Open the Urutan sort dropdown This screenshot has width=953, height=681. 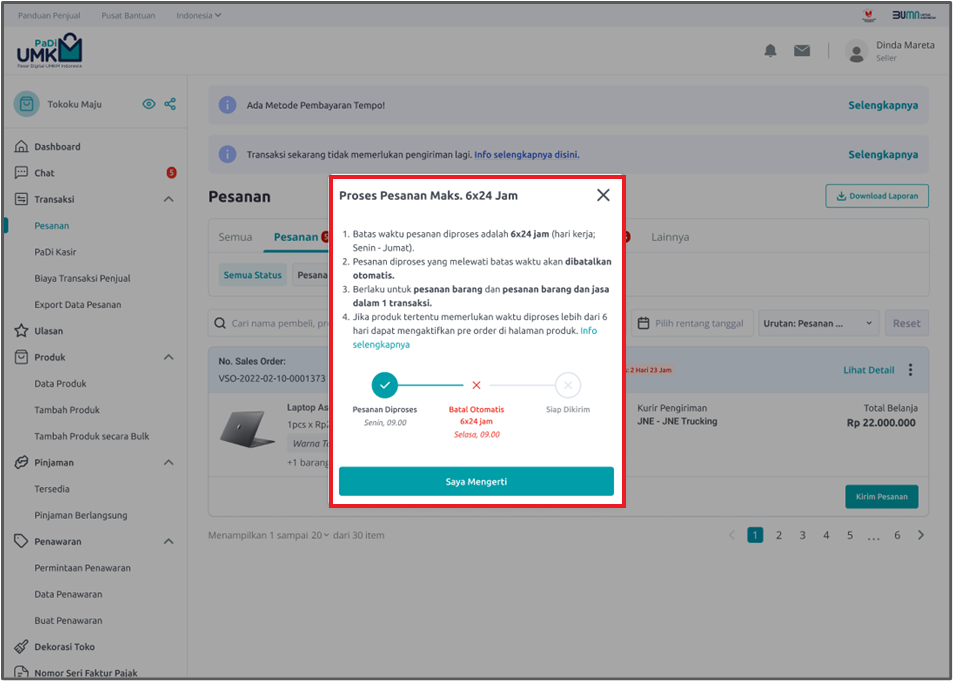coord(818,323)
